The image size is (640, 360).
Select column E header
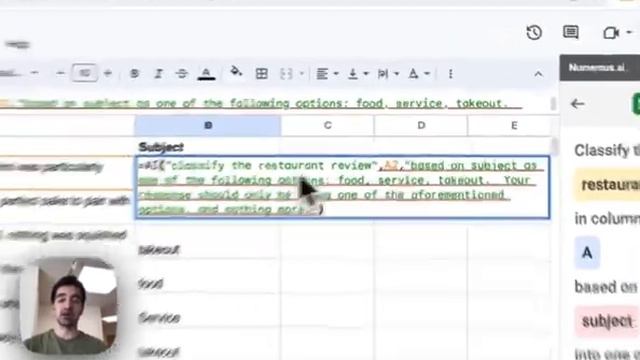tap(514, 125)
